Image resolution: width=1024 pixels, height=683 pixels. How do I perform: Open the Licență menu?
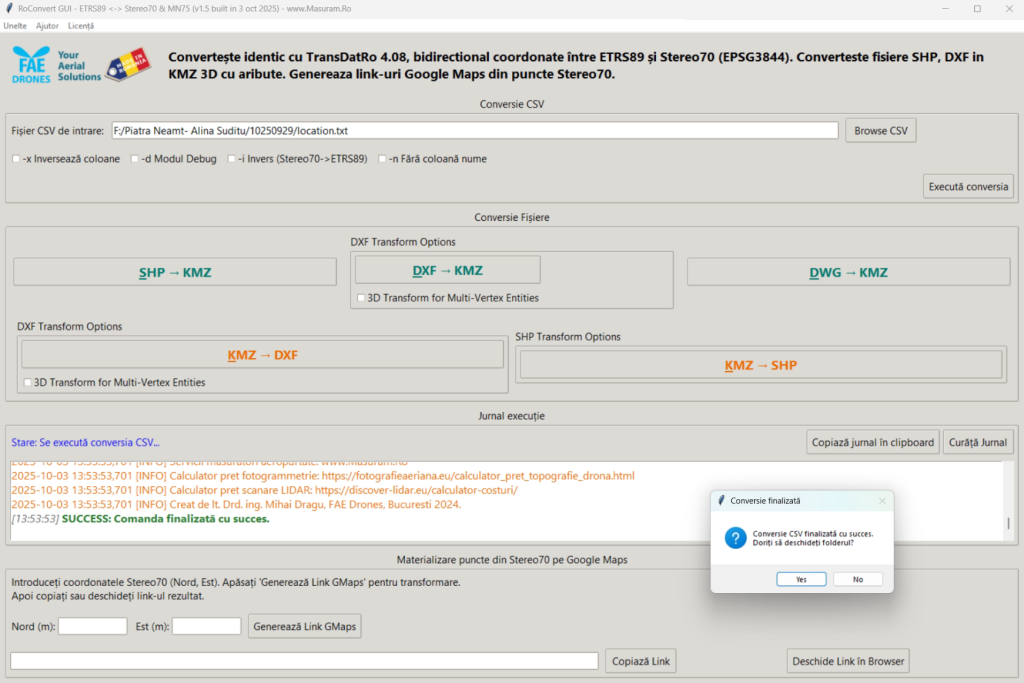81,25
